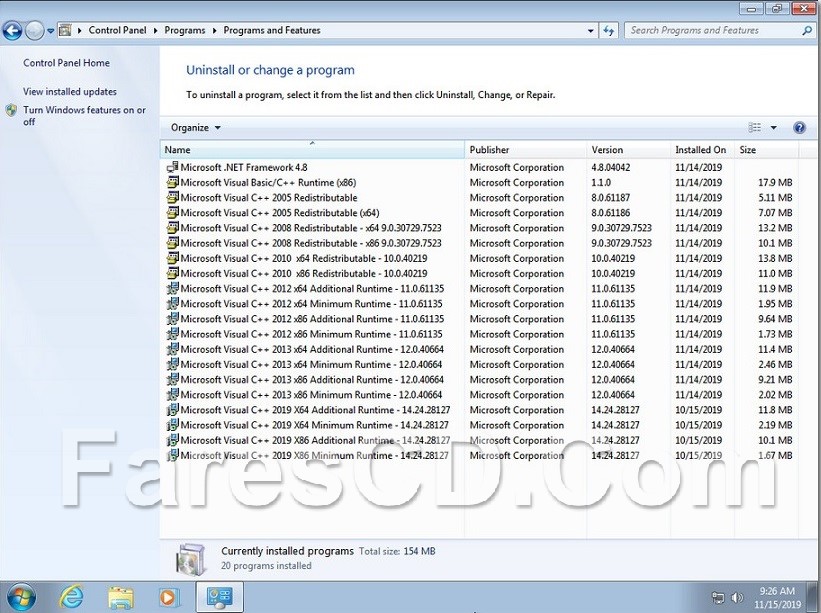Sort list by Size column header
This screenshot has width=821, height=613.
tap(767, 150)
